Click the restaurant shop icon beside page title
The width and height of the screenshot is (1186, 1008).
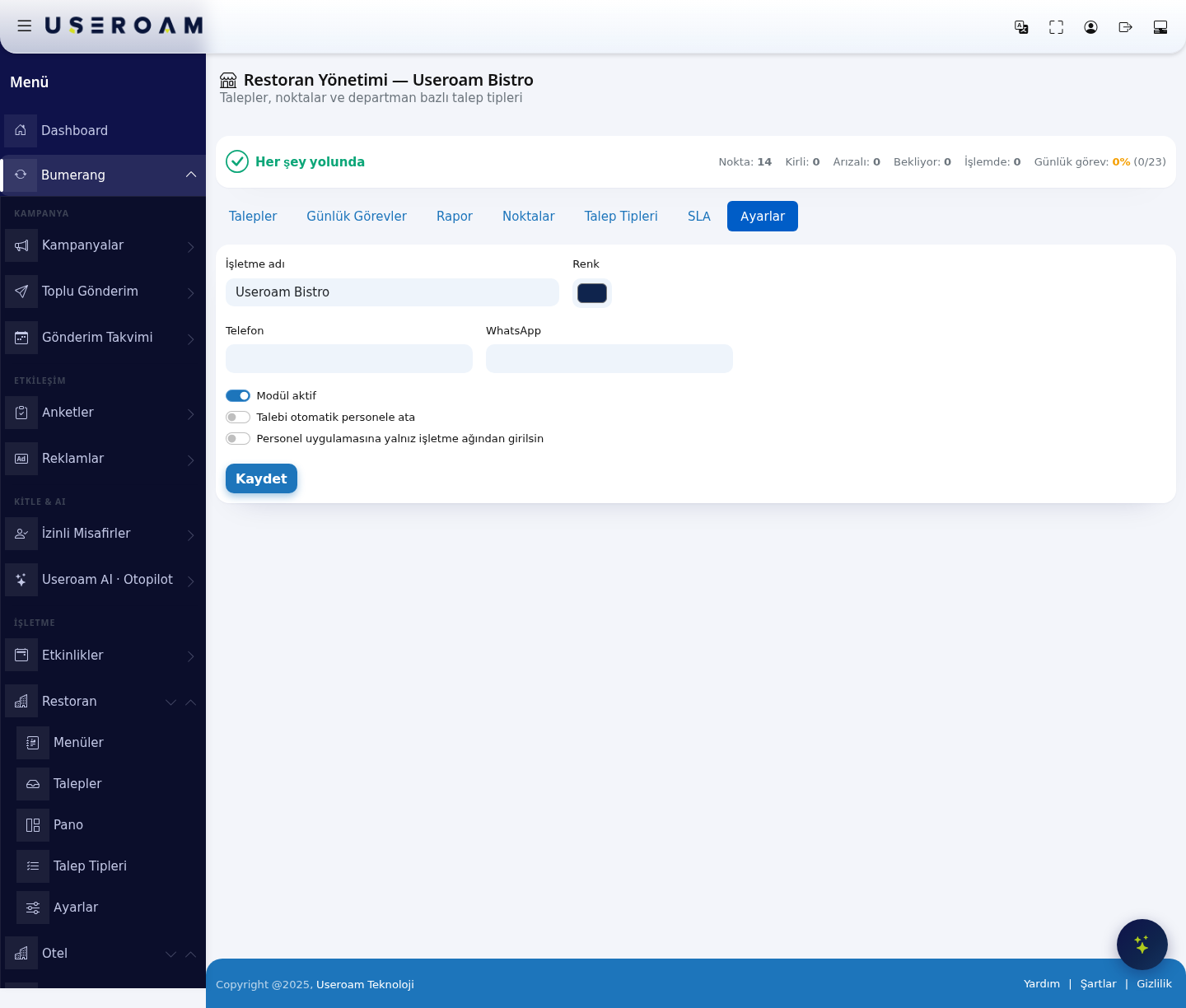click(x=228, y=81)
